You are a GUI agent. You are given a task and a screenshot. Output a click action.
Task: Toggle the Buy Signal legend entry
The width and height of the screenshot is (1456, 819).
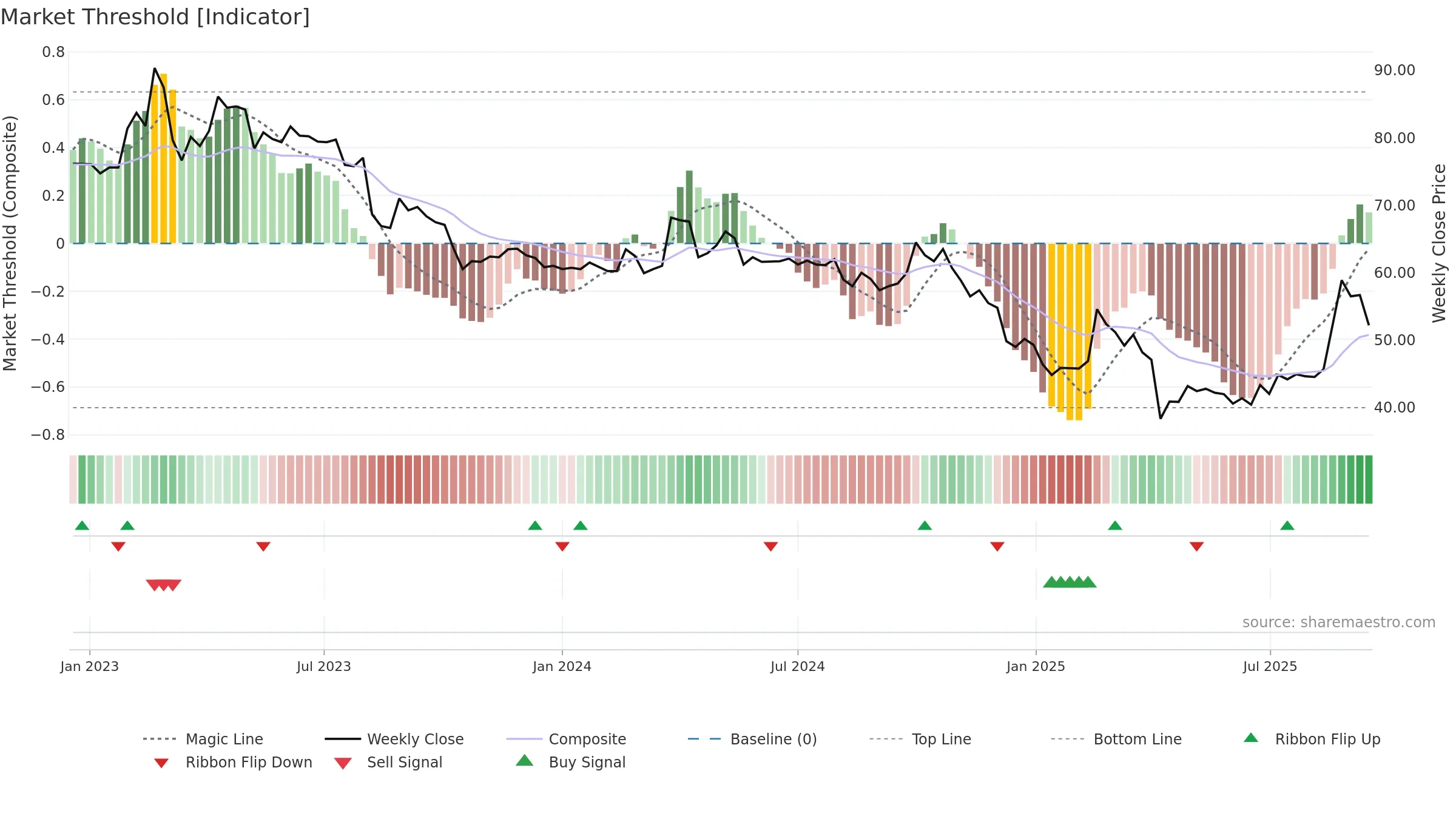pyautogui.click(x=570, y=762)
